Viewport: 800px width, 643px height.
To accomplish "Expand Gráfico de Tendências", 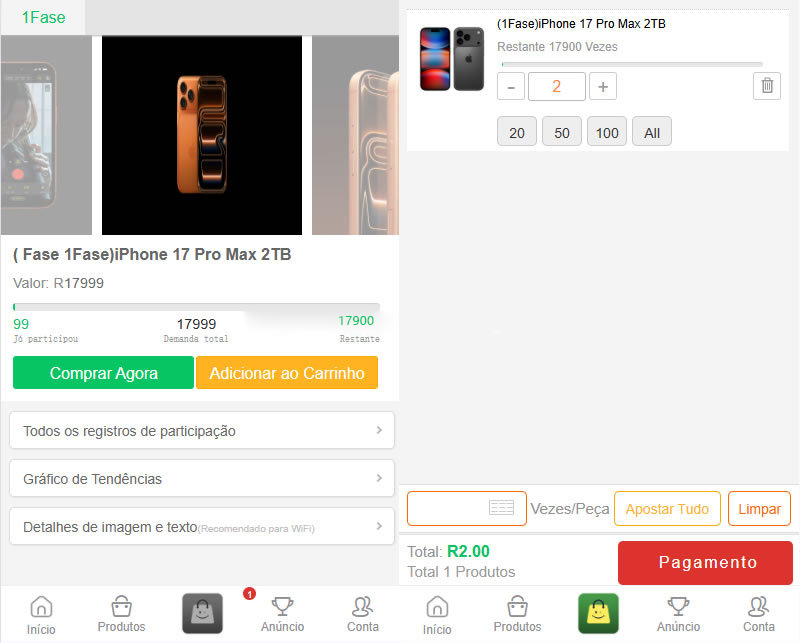I will [202, 478].
